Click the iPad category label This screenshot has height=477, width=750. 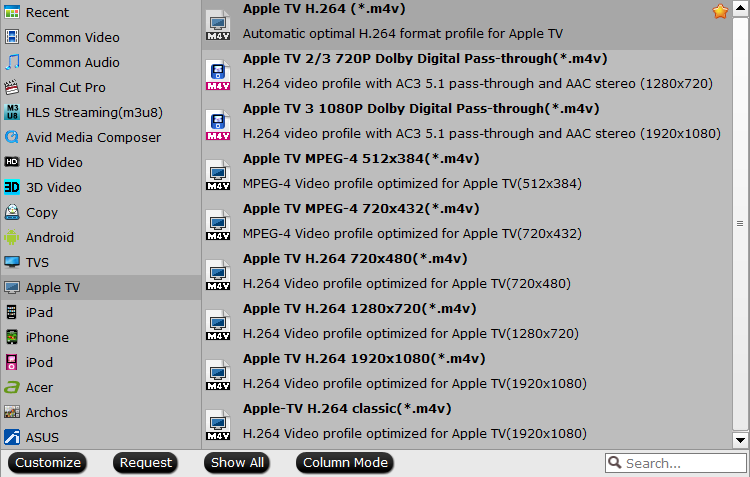pos(39,312)
